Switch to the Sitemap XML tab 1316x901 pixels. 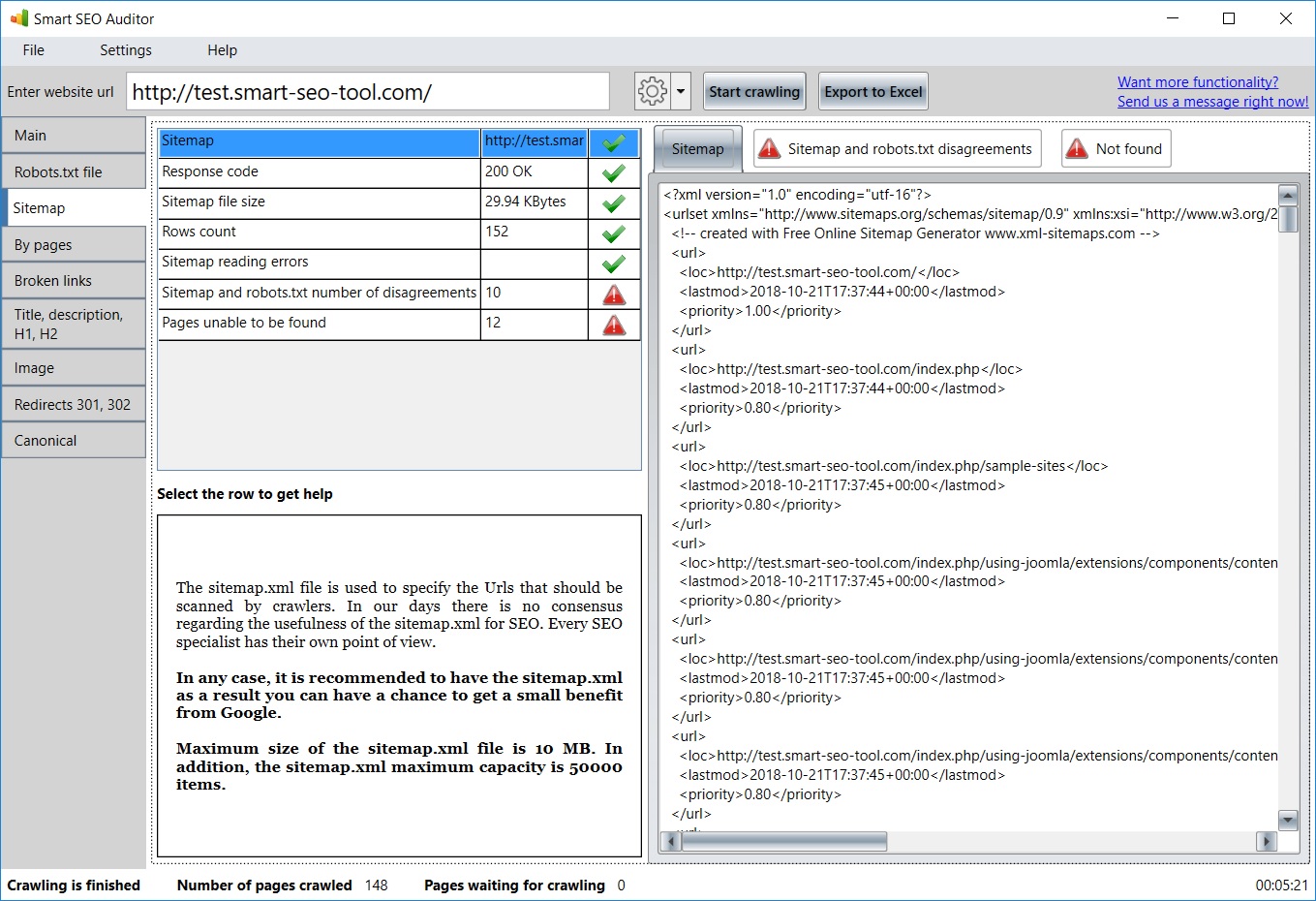click(x=698, y=149)
